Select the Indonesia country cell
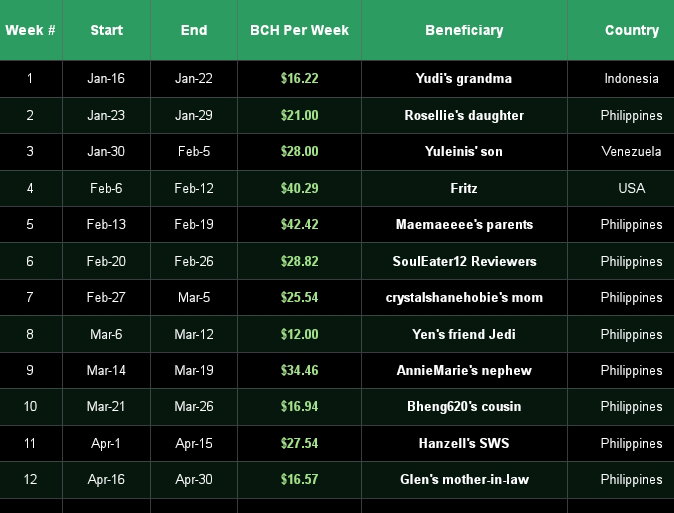 [x=621, y=79]
